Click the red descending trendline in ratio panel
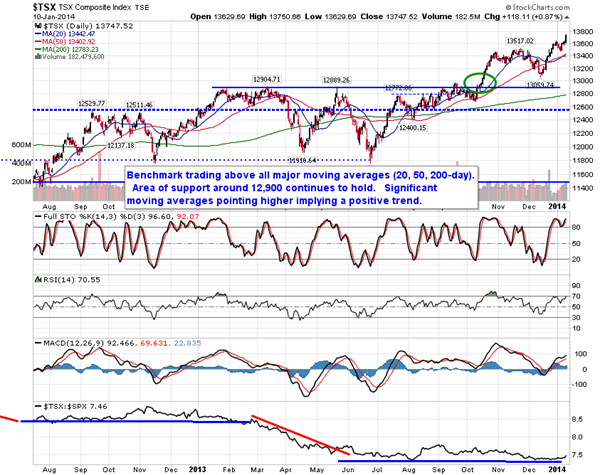The image size is (605, 475). point(301,435)
